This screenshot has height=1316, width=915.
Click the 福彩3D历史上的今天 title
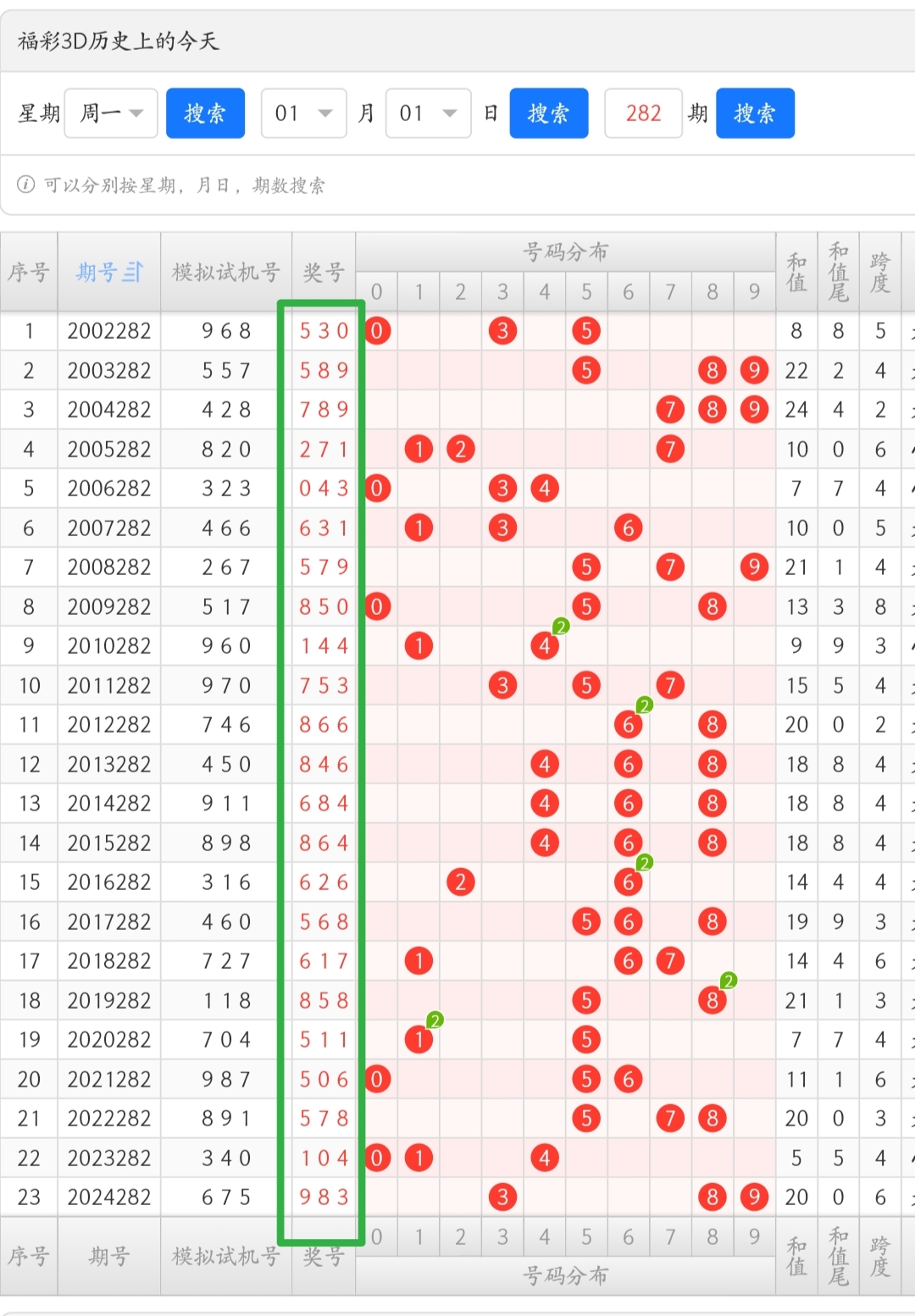tap(119, 41)
